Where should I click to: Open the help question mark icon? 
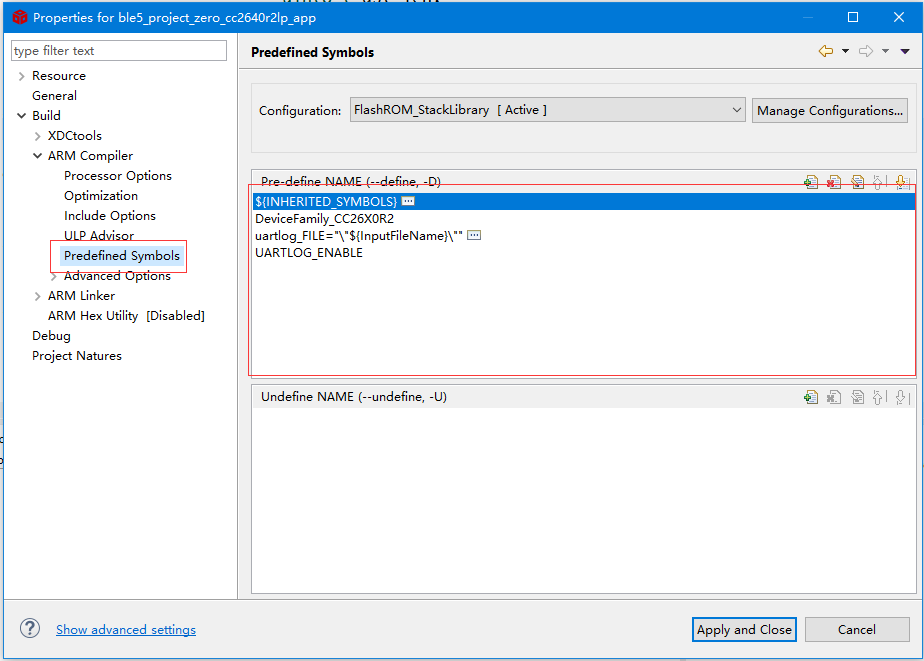coord(30,628)
